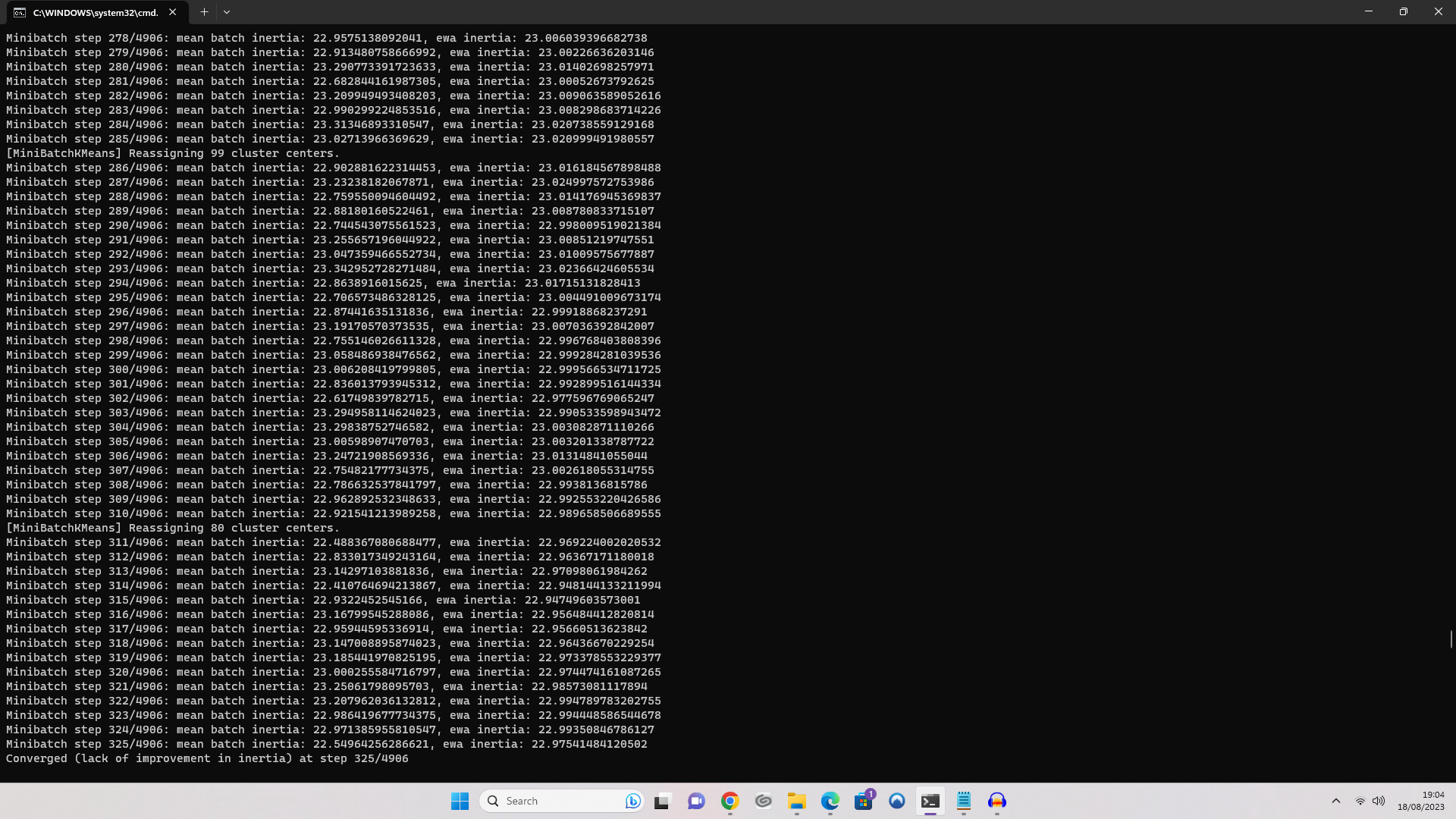
Task: Close the cmd tab with its X button
Action: click(x=172, y=12)
